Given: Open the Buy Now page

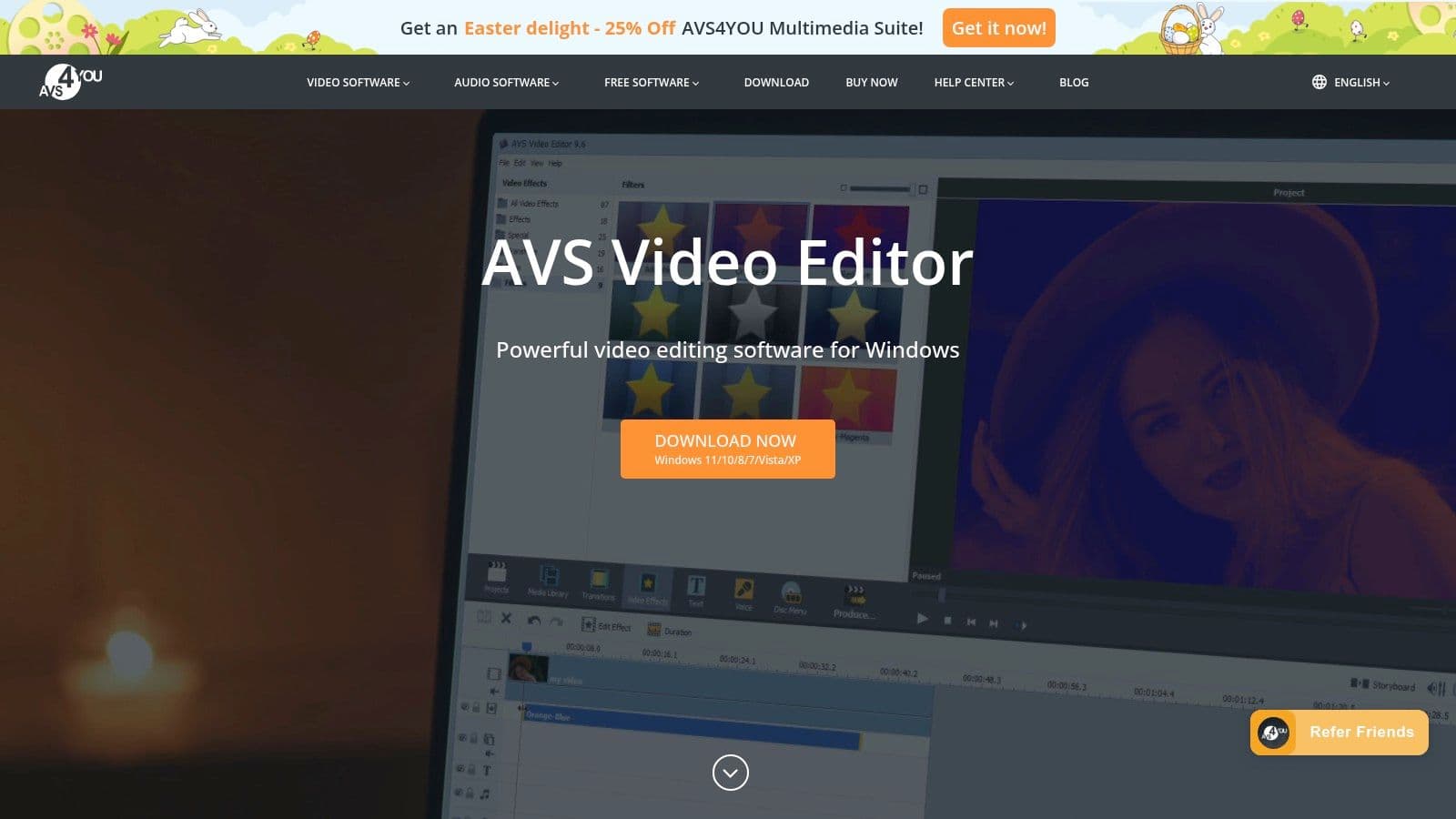Looking at the screenshot, I should point(871,82).
